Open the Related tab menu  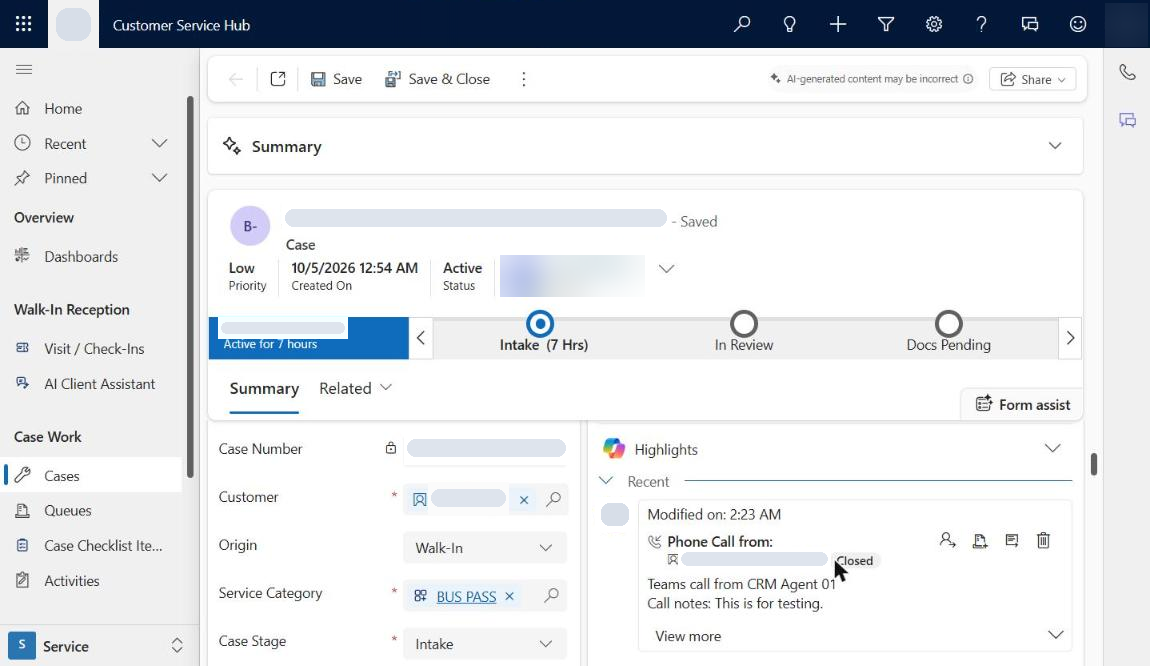[x=355, y=388]
